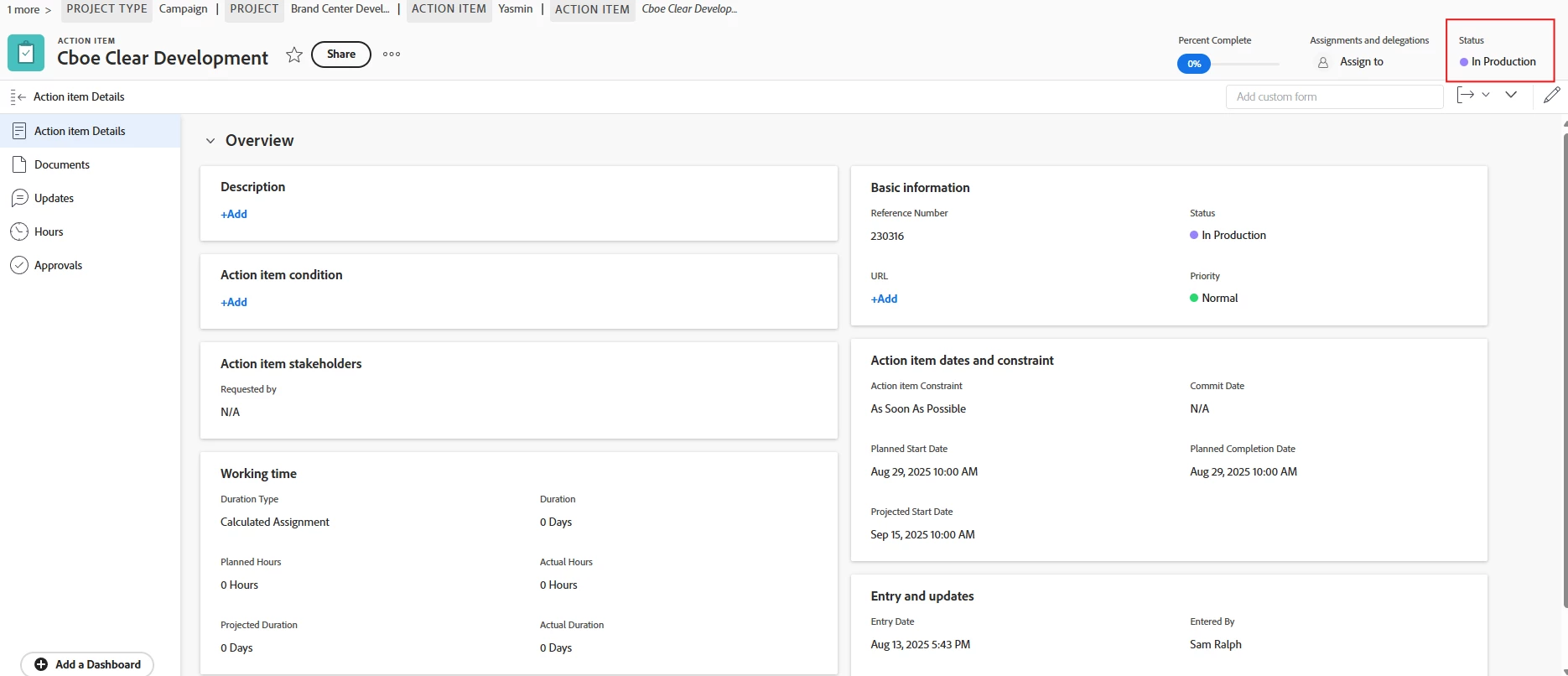Click the Projected Start Date Sep 15 value
This screenshot has width=1568, height=676.
point(922,535)
